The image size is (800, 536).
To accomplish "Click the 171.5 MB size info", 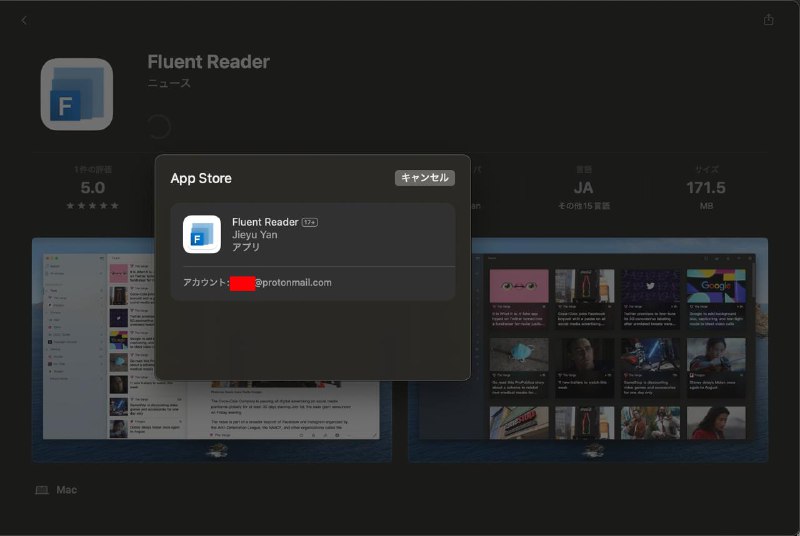I will point(706,188).
